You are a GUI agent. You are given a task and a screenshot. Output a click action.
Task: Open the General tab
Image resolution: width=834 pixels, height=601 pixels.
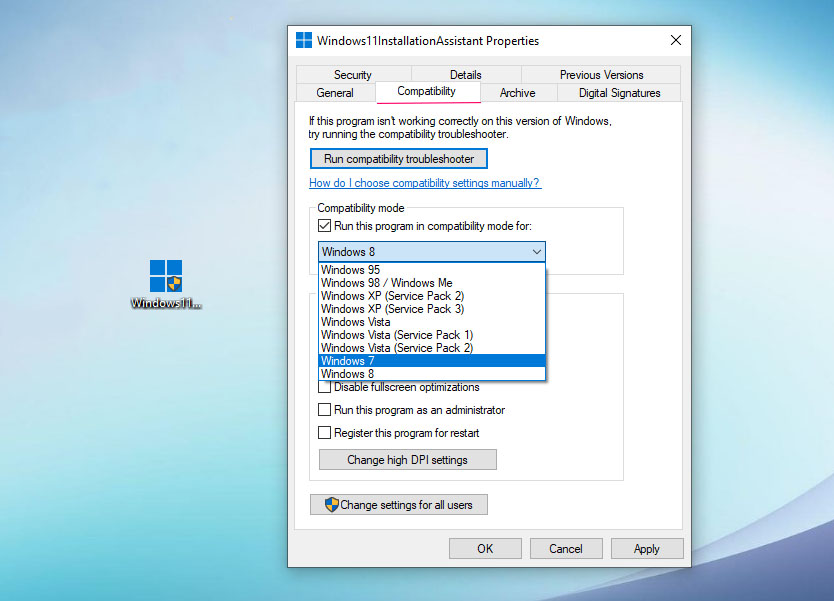pyautogui.click(x=335, y=93)
